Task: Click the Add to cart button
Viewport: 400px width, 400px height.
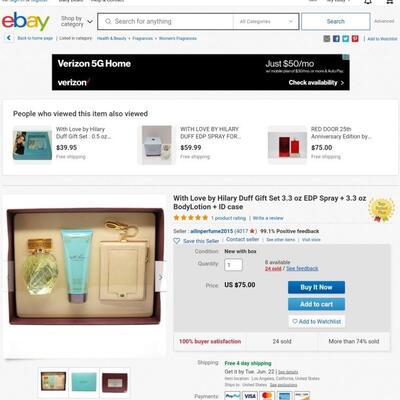Action: (x=316, y=304)
